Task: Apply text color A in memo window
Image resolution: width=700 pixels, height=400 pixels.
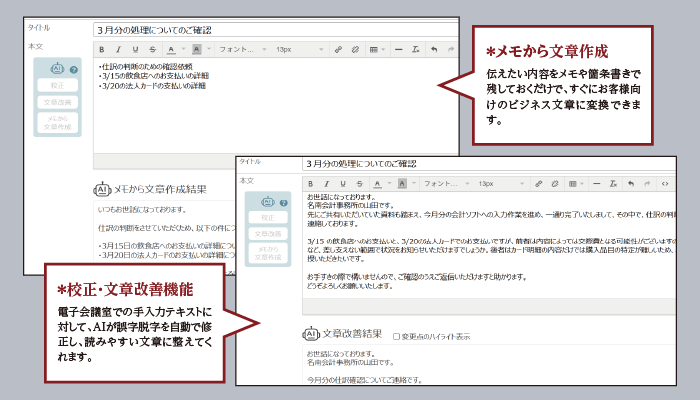Action: click(x=171, y=50)
